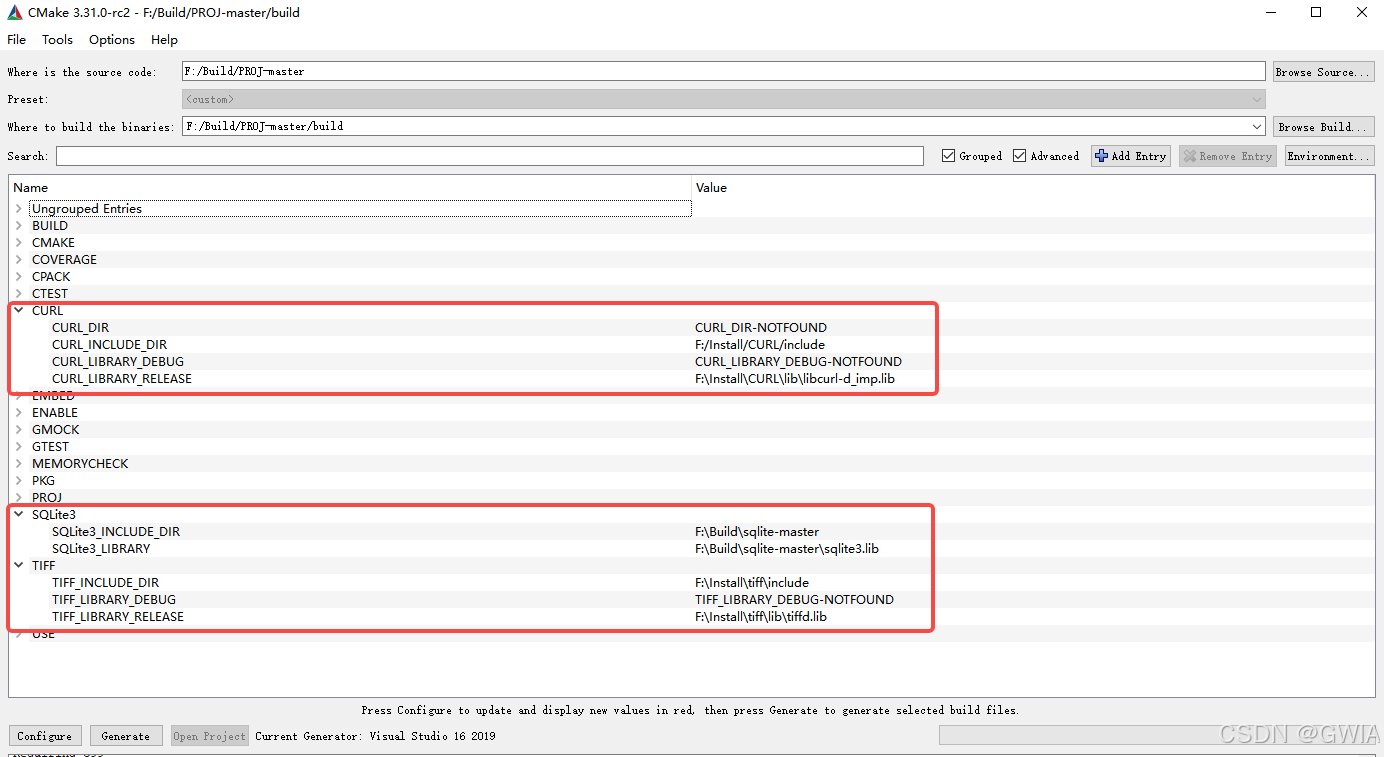Open the File menu
Viewport: 1384px width, 757px height.
(x=16, y=40)
